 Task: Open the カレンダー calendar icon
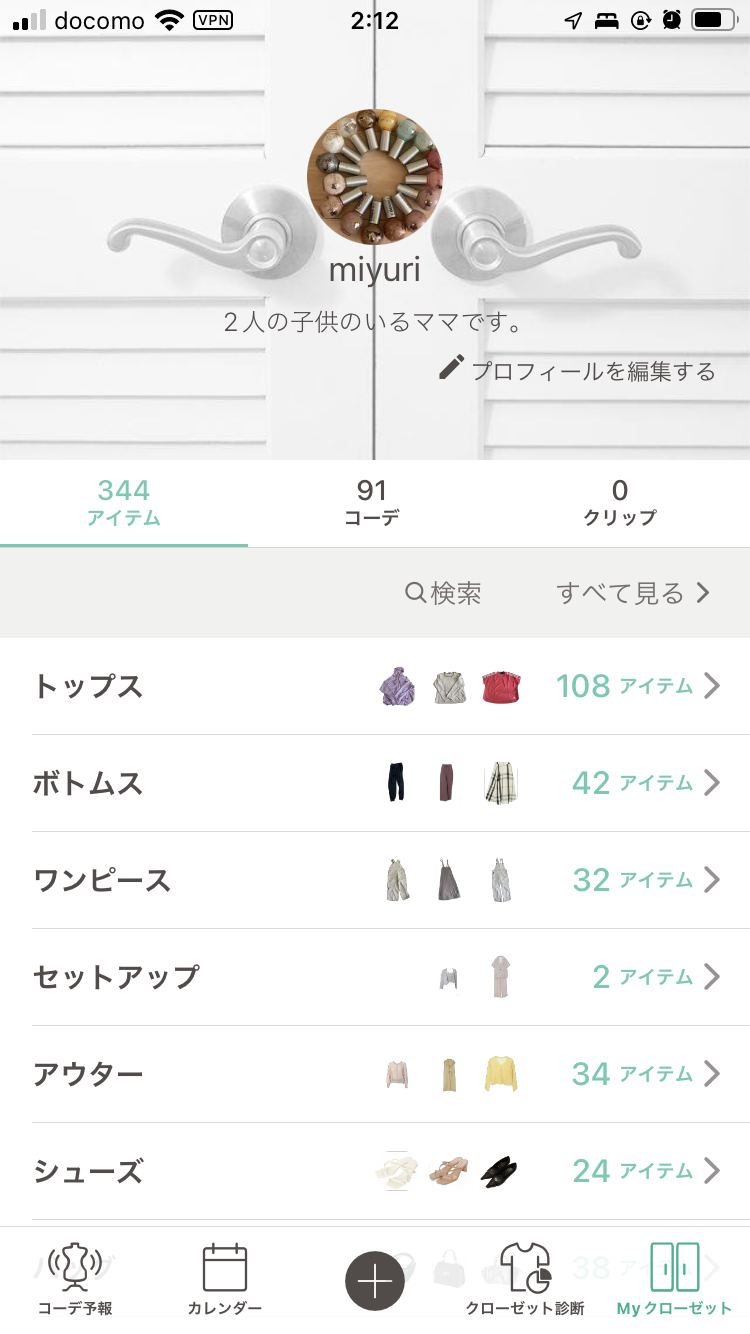pyautogui.click(x=224, y=1268)
